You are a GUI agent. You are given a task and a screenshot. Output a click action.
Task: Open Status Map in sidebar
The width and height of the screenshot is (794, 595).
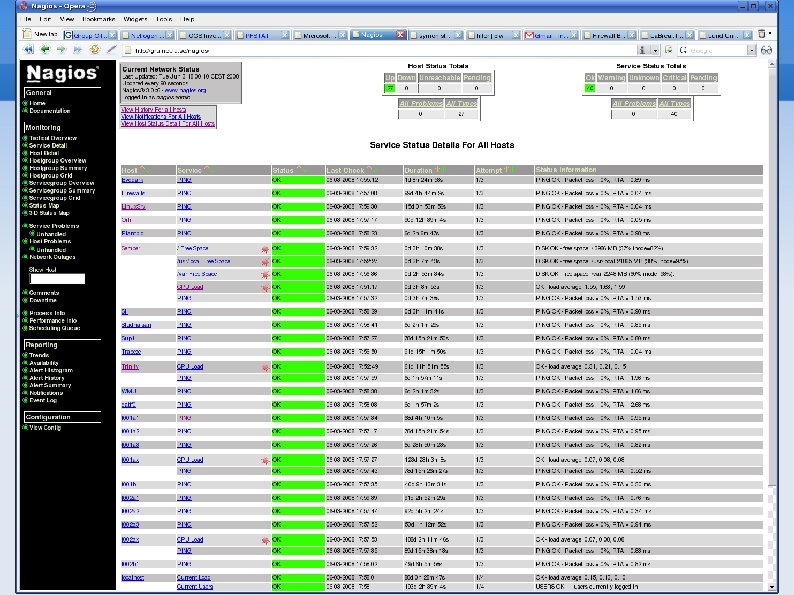tap(44, 206)
